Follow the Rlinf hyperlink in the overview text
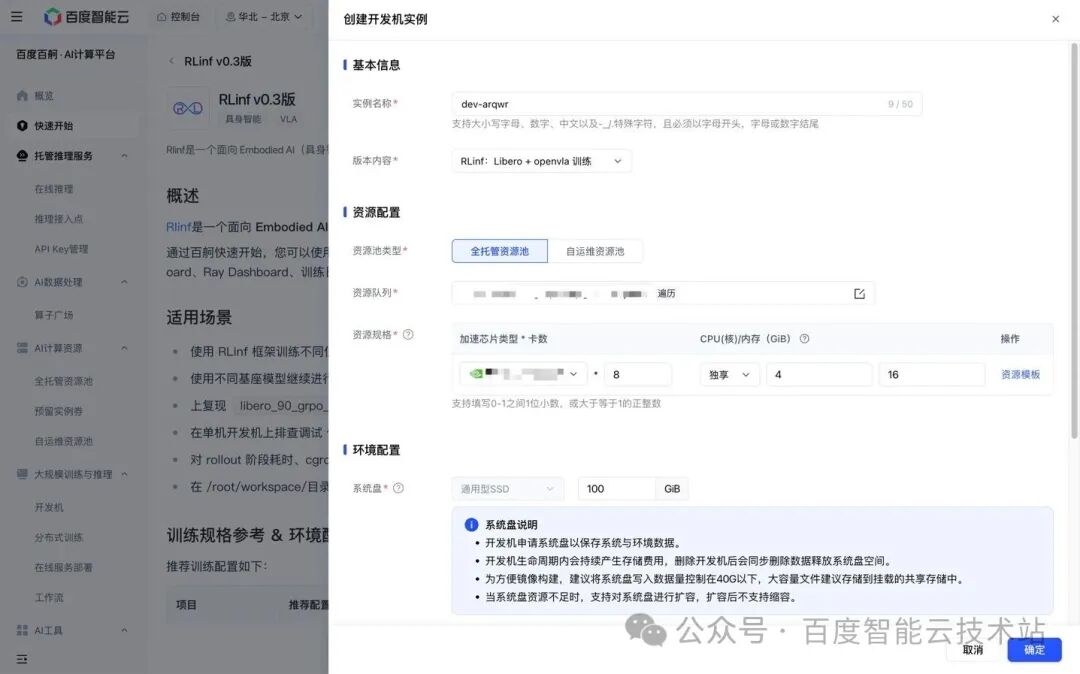Screen dimensions: 1080x674 178,227
